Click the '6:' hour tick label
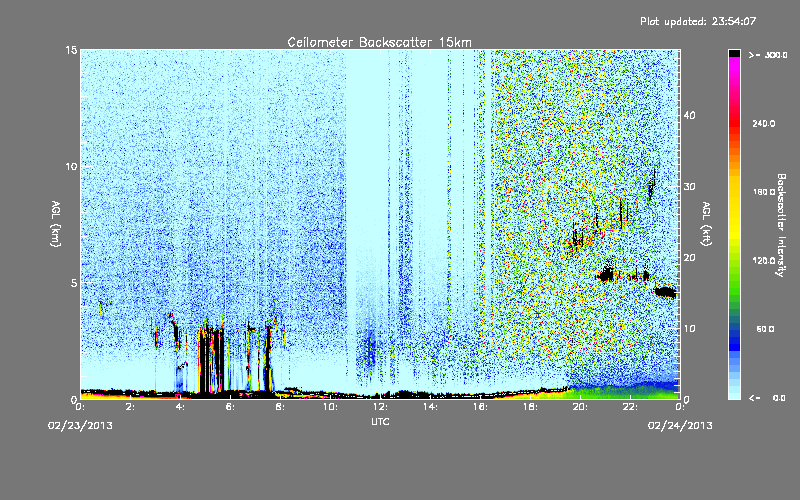Viewport: 800px width, 500px height. [x=230, y=407]
